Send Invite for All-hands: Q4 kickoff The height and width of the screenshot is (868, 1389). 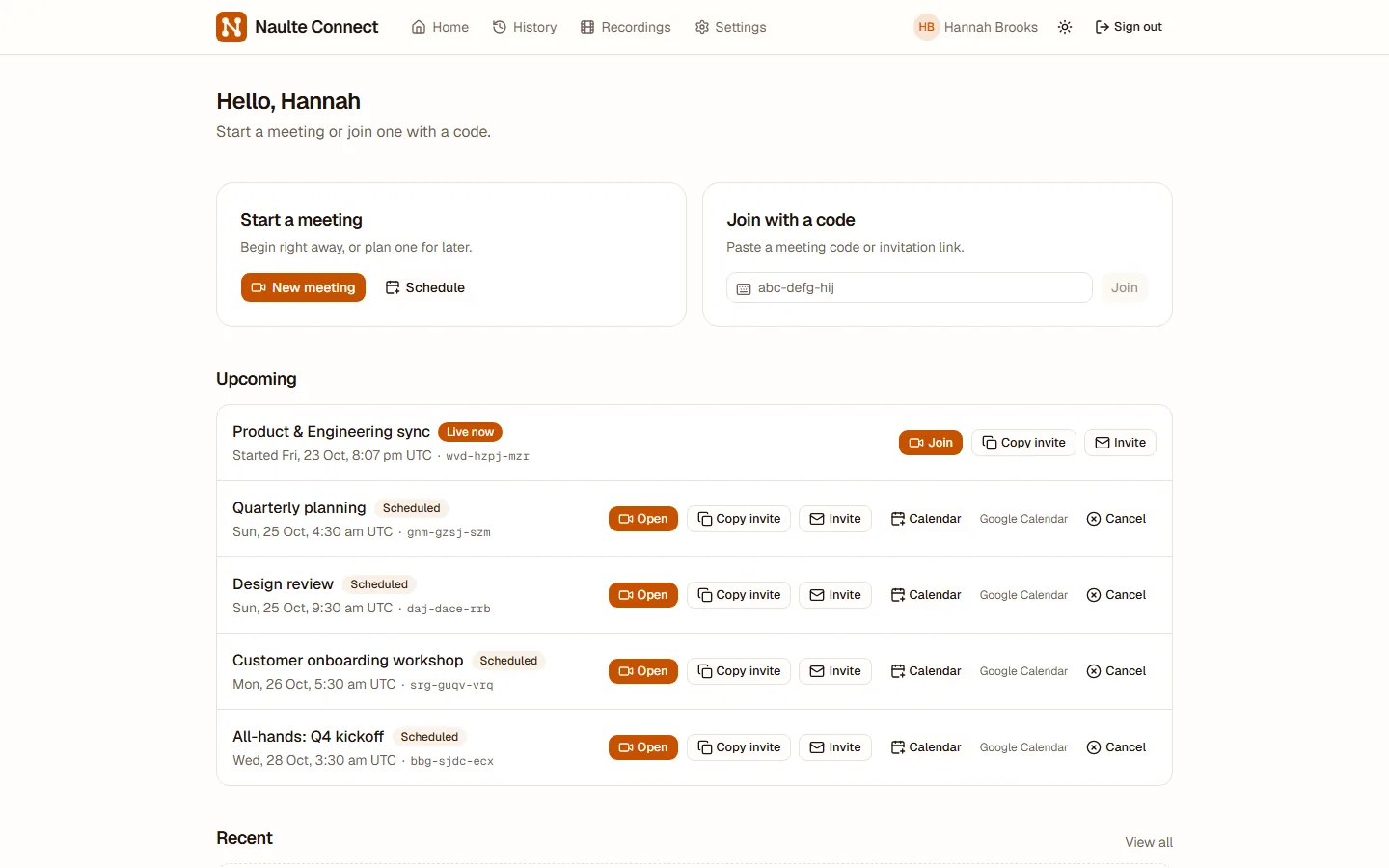[x=835, y=747]
